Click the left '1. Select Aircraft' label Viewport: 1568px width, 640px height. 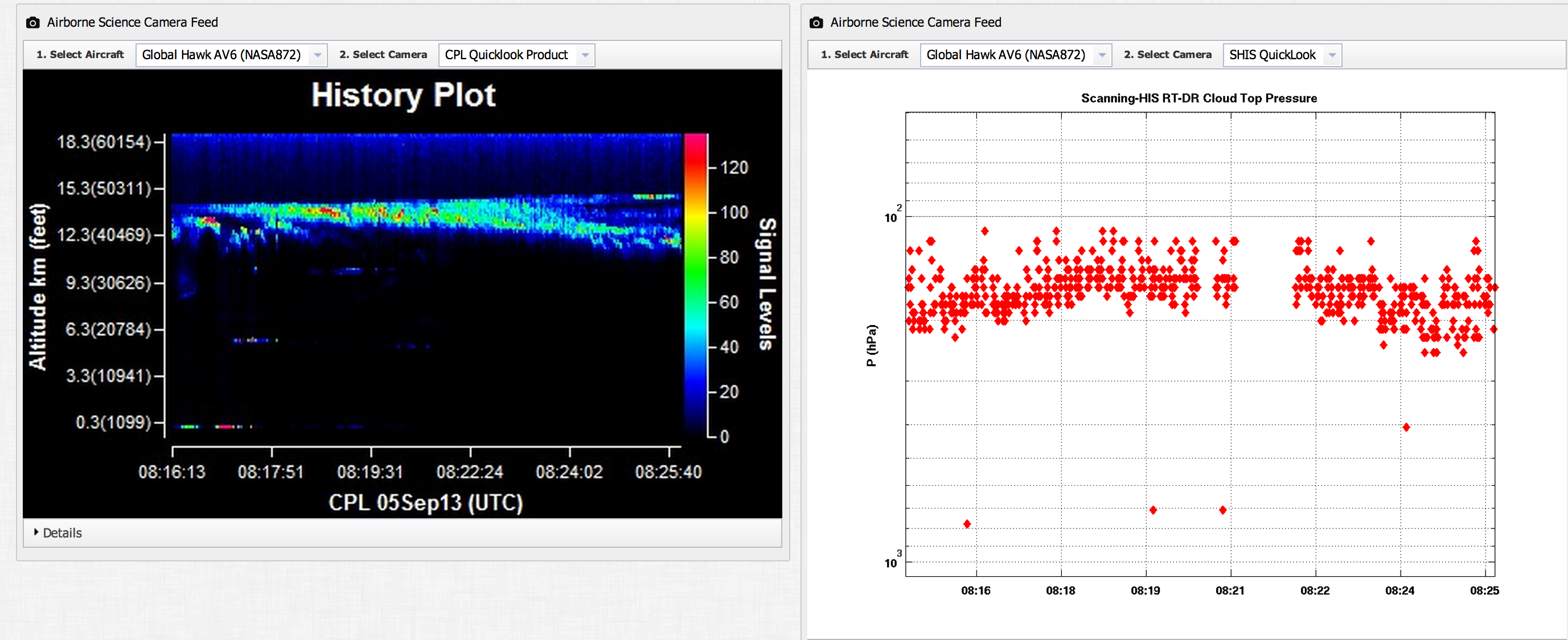click(80, 55)
